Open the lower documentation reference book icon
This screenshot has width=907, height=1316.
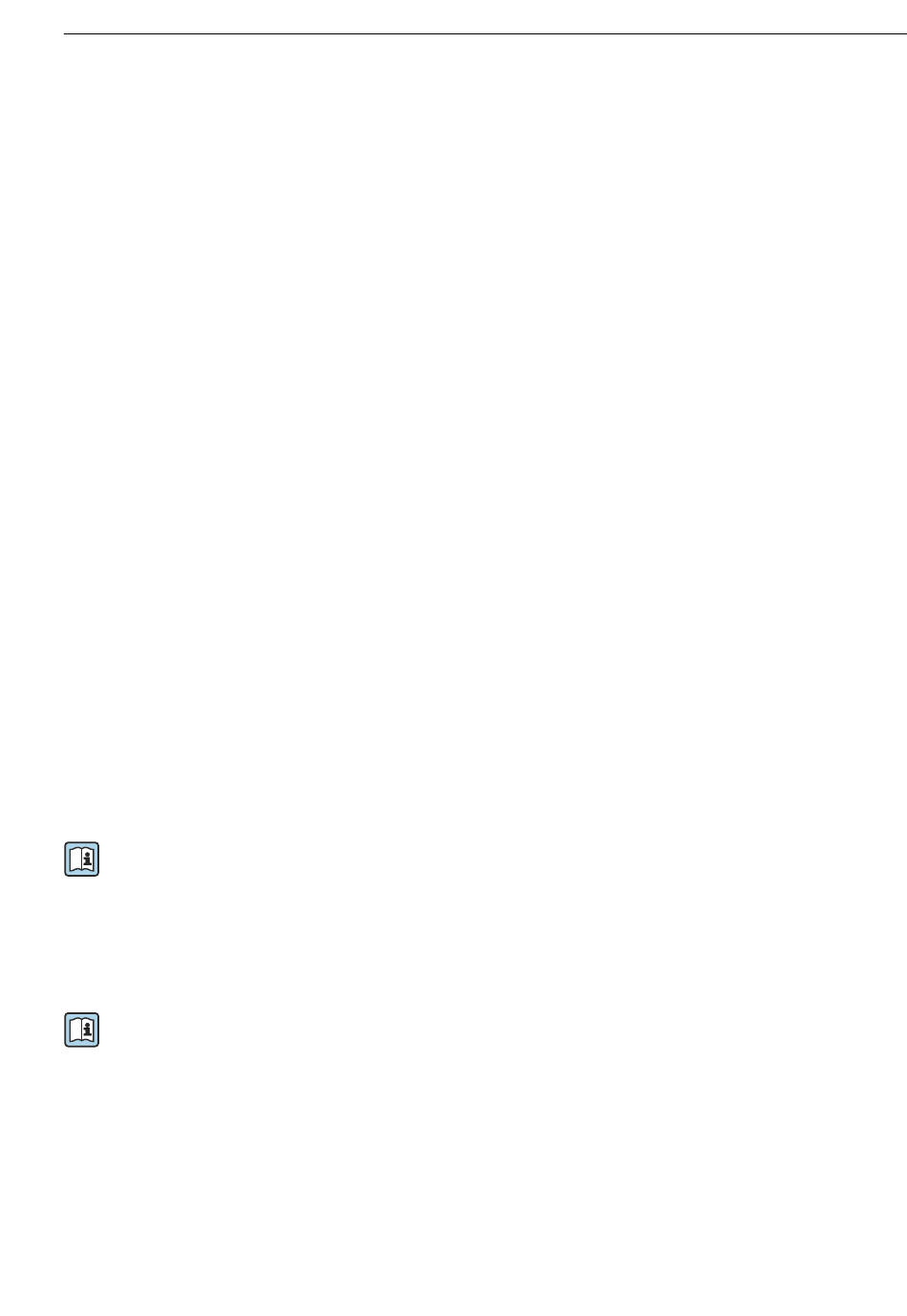click(x=82, y=1029)
